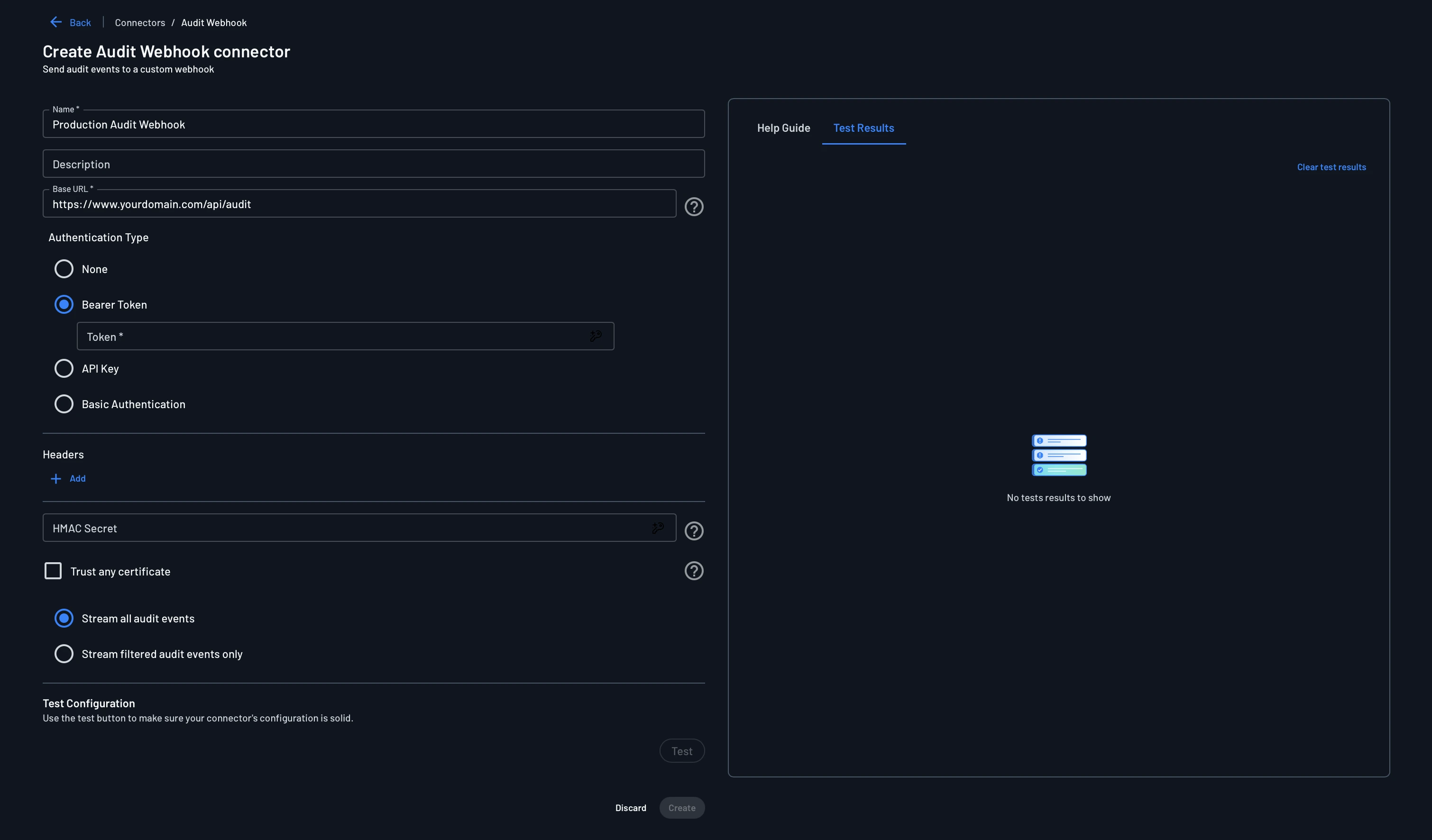Click the Test button
This screenshot has height=840, width=1432.
coord(682,750)
